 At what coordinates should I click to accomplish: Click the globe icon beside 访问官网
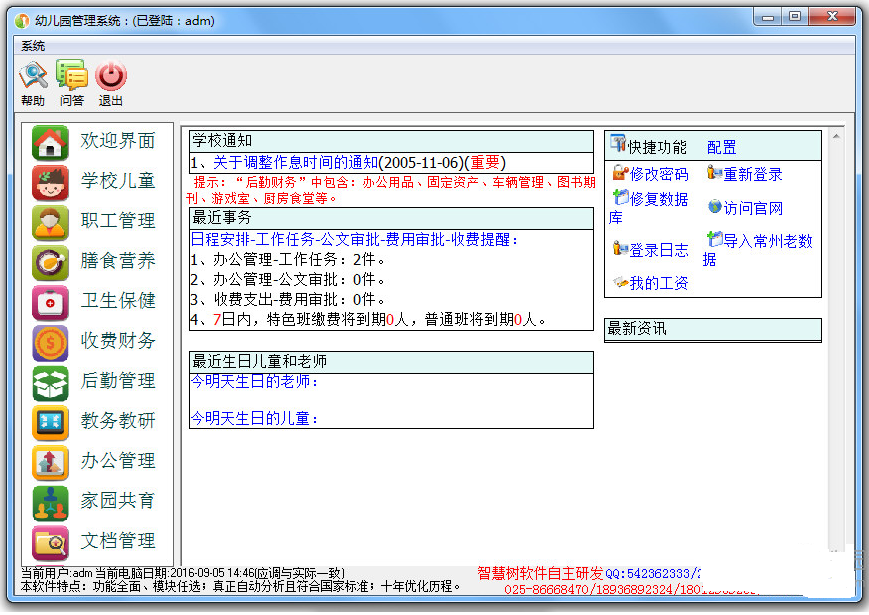[715, 207]
